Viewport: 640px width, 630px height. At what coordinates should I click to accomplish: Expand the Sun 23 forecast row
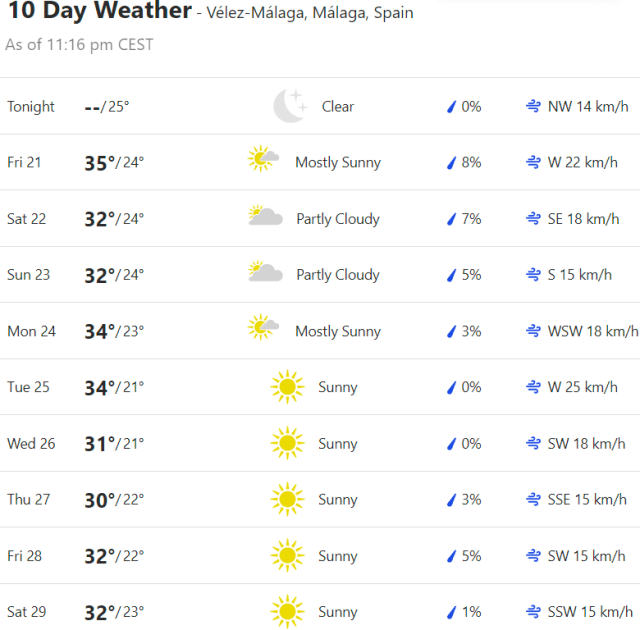point(320,274)
